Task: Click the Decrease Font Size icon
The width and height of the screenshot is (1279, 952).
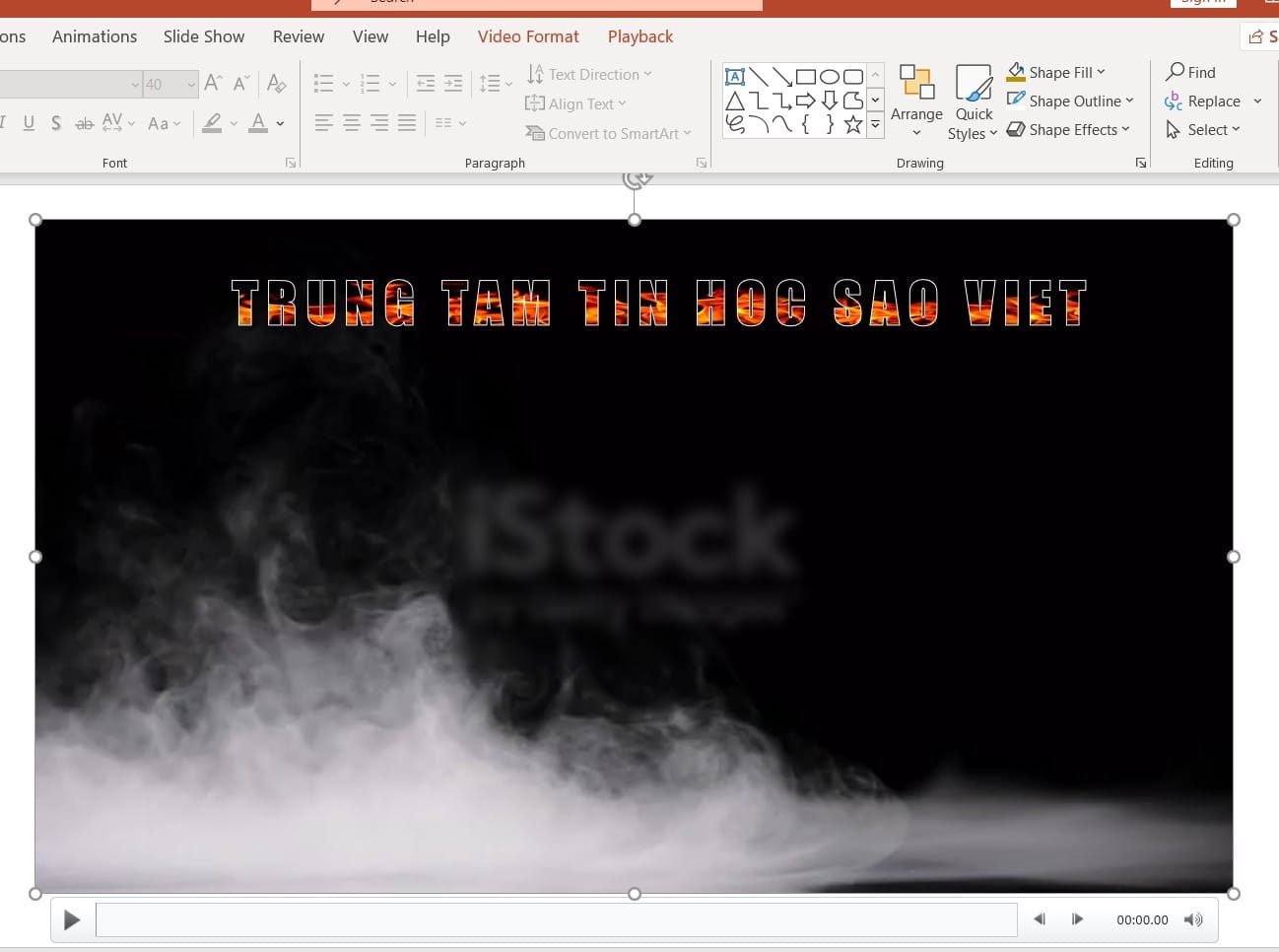Action: coord(241,84)
